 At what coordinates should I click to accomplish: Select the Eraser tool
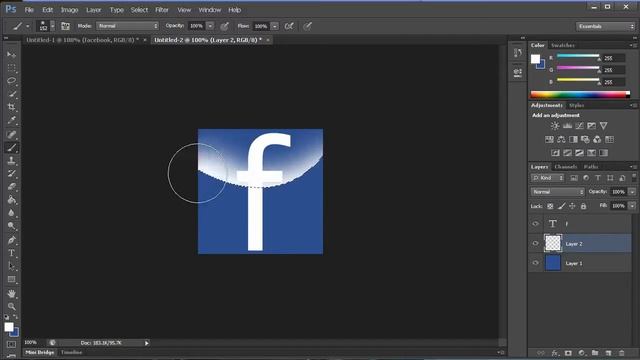pyautogui.click(x=11, y=187)
